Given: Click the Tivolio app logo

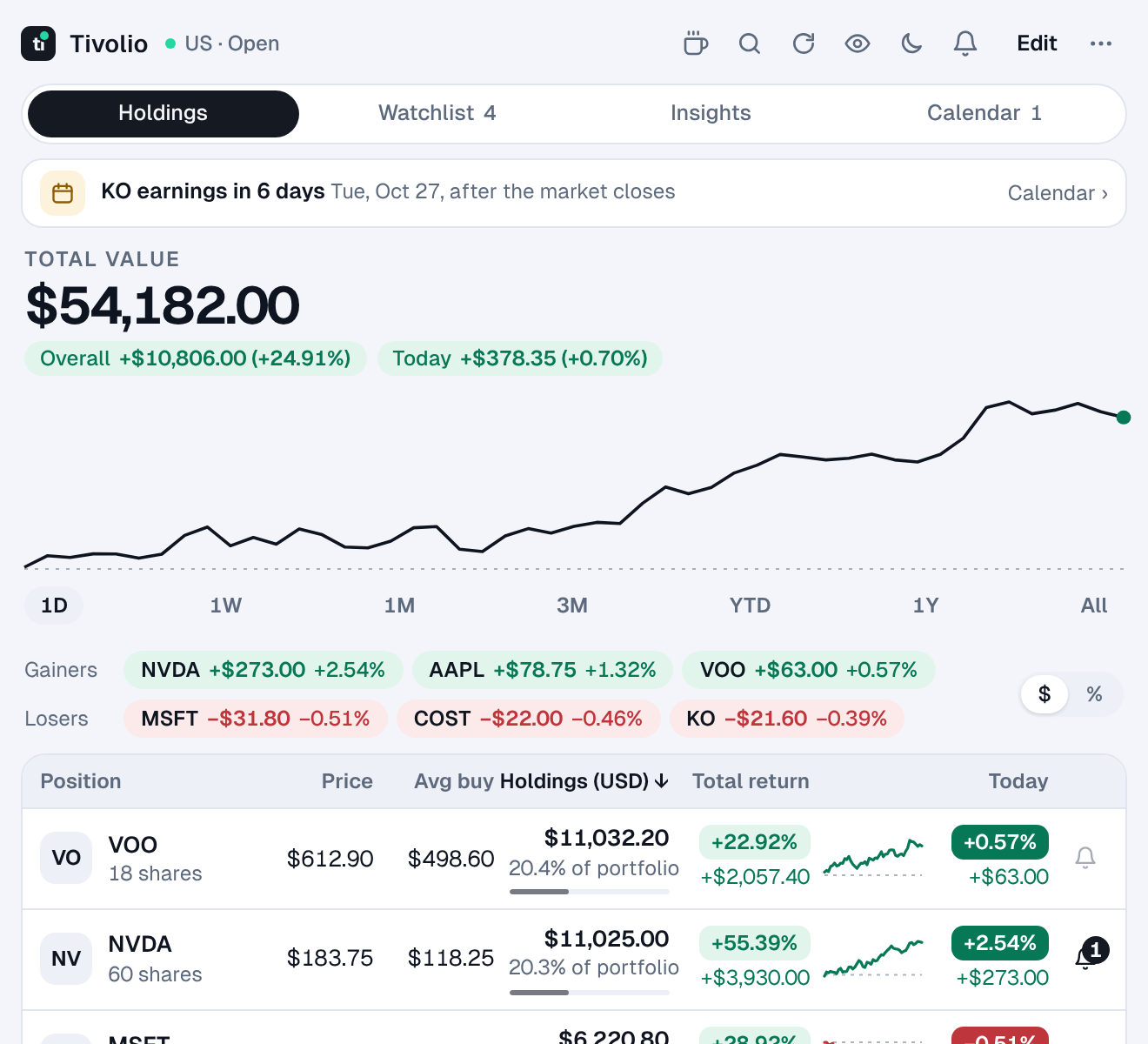Looking at the screenshot, I should coord(38,43).
